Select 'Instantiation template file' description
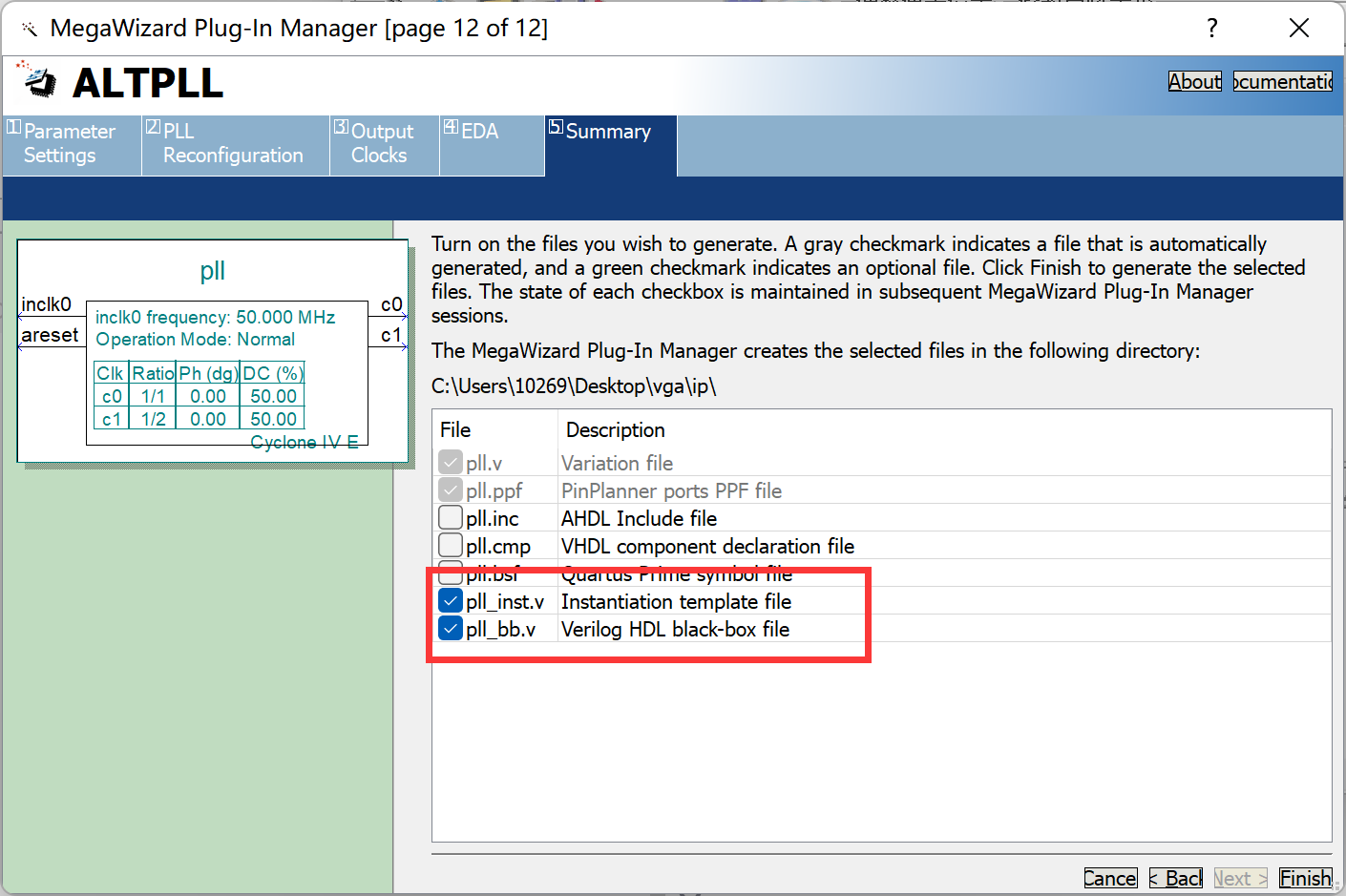The image size is (1346, 896). pos(676,602)
